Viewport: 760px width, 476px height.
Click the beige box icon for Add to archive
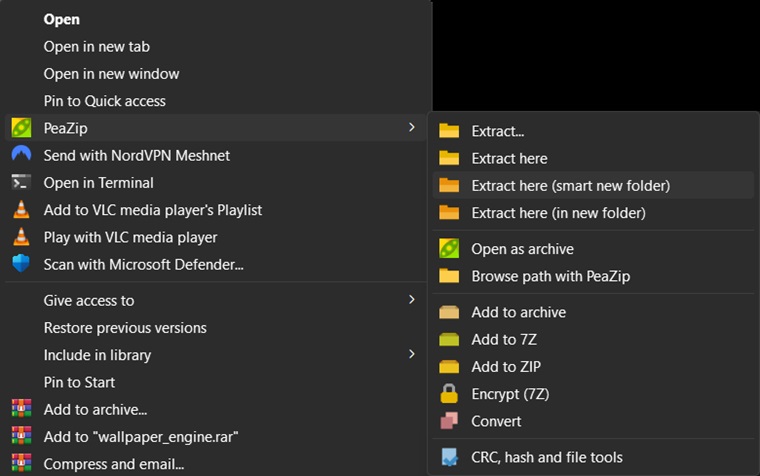449,312
